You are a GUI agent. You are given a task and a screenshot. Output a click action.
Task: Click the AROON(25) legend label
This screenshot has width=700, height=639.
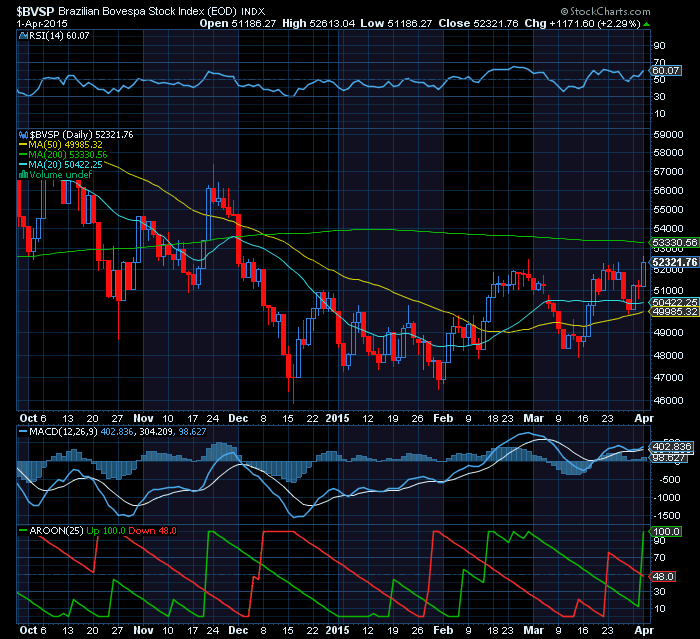click(56, 531)
